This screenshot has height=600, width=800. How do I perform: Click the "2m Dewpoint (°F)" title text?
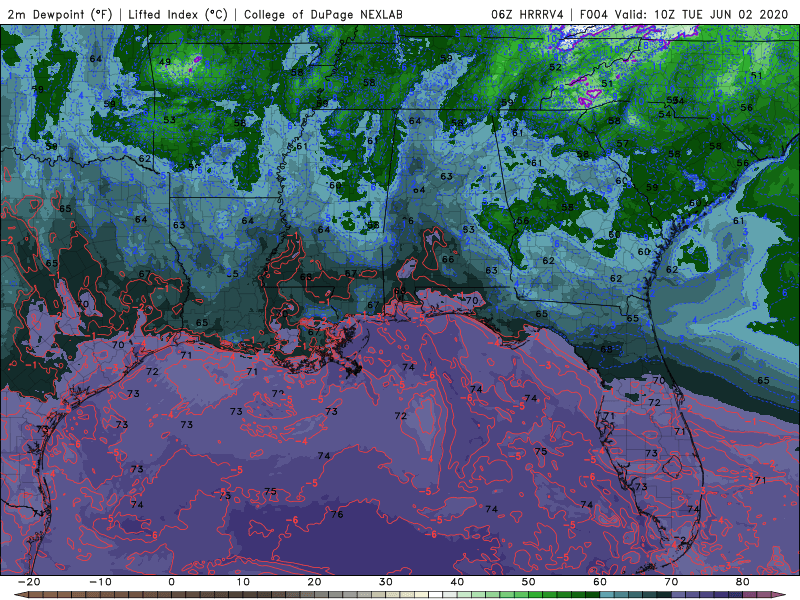pos(60,14)
